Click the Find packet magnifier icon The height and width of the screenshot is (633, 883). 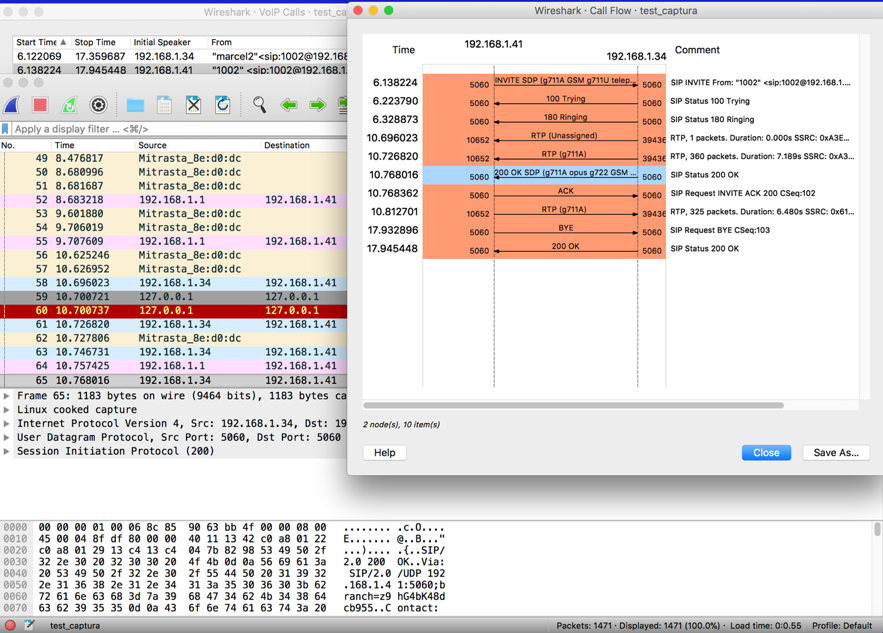pos(259,105)
